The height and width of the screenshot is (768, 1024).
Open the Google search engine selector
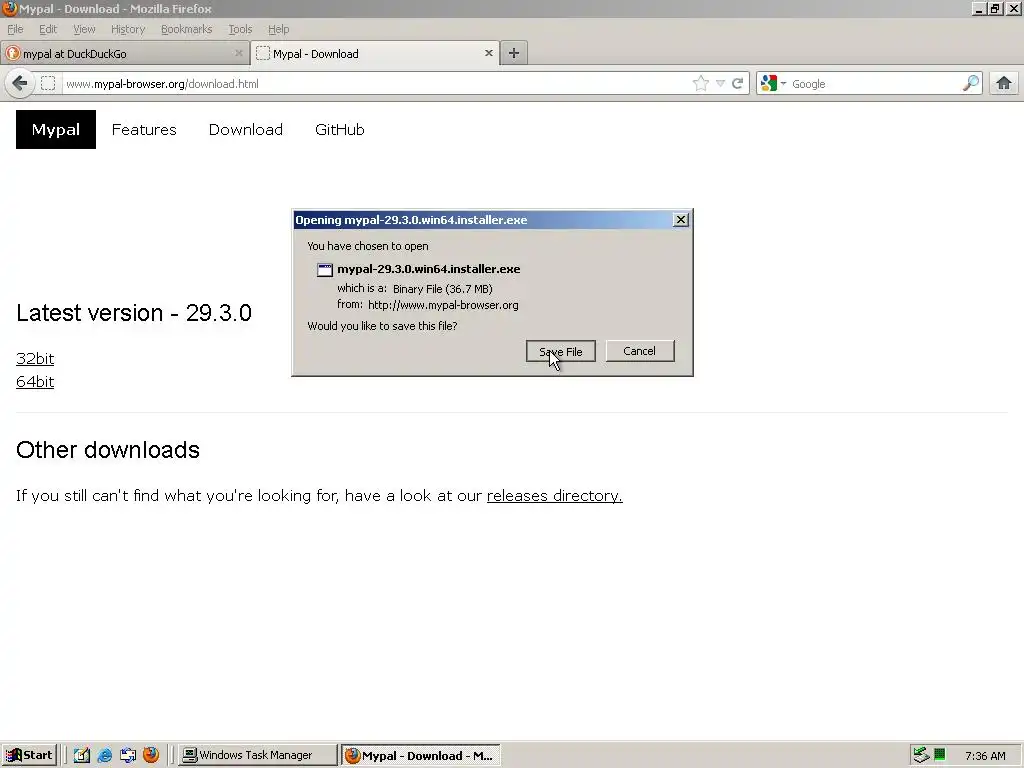(x=773, y=84)
